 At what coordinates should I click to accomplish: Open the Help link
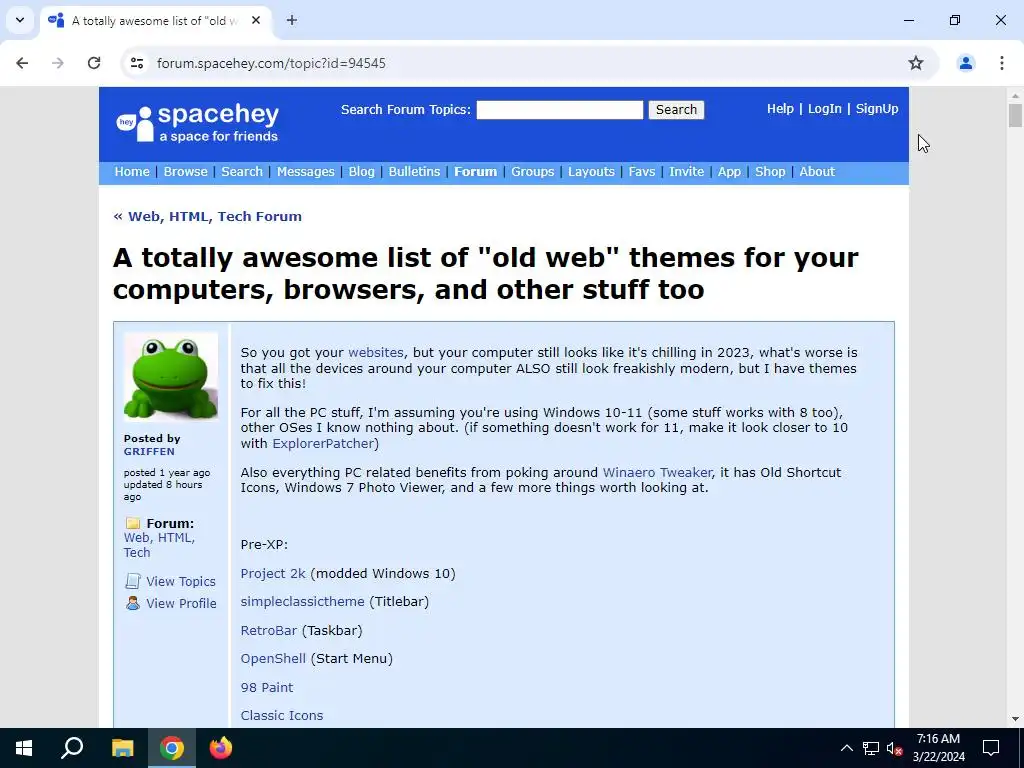point(780,109)
